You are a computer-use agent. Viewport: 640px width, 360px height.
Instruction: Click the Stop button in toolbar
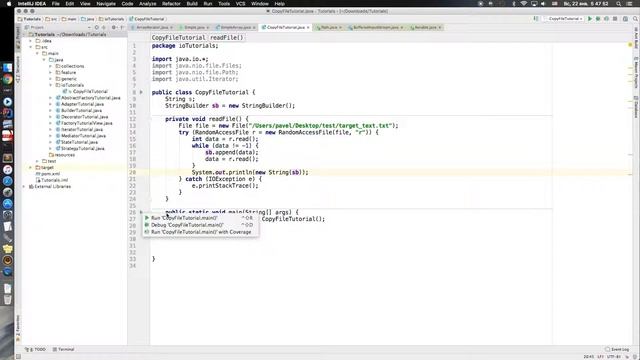click(615, 19)
